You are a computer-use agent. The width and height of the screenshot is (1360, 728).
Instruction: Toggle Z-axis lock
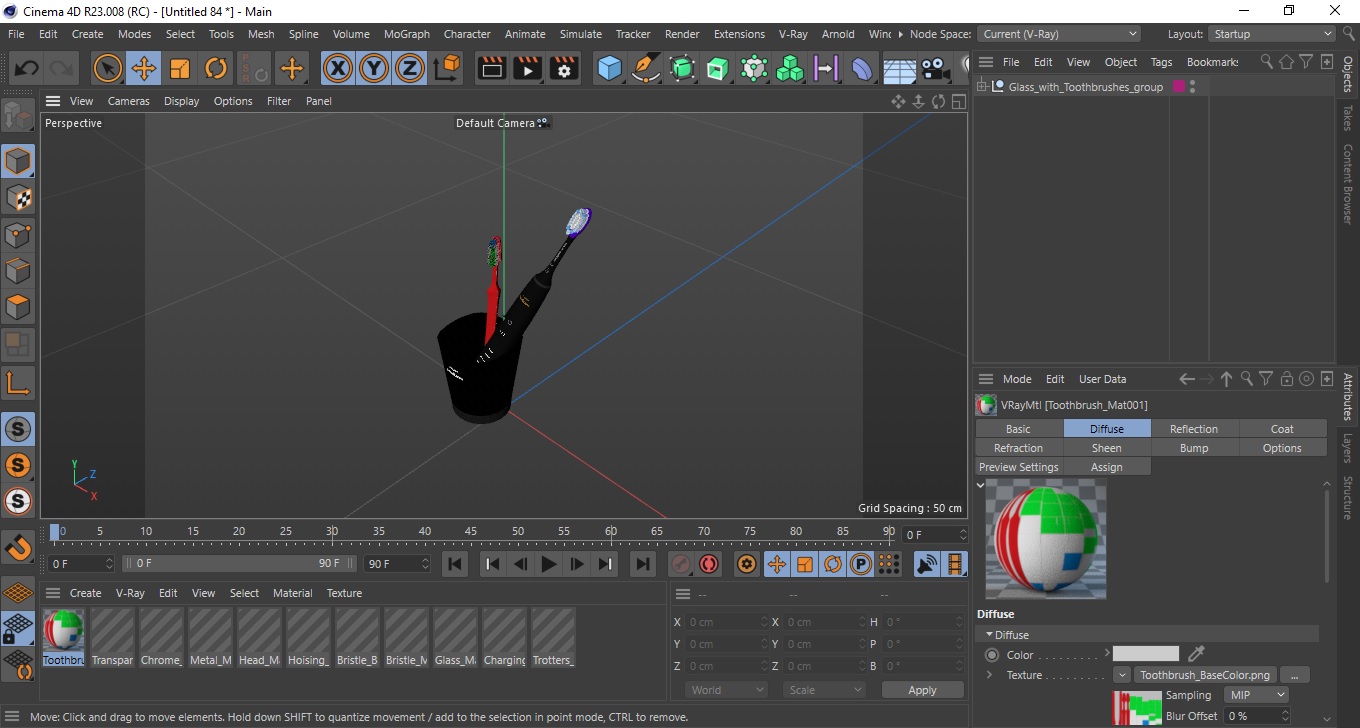tap(410, 68)
